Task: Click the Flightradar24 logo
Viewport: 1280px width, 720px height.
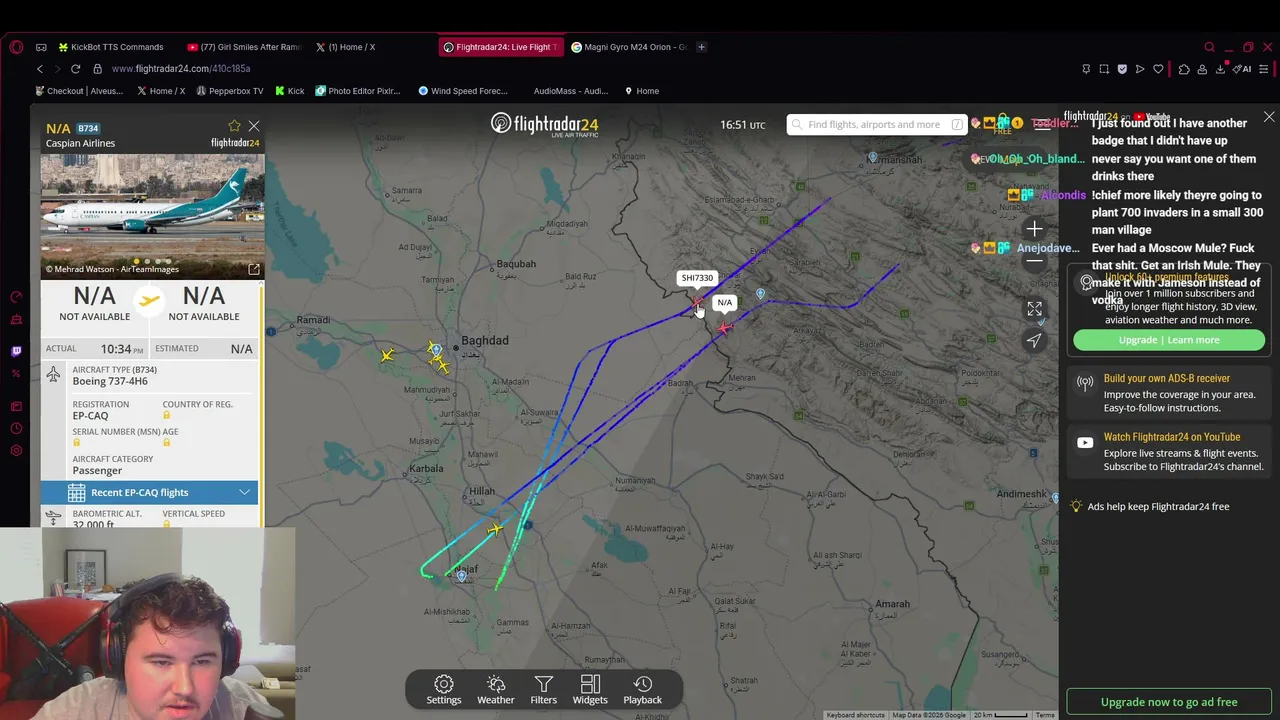Action: [x=544, y=124]
